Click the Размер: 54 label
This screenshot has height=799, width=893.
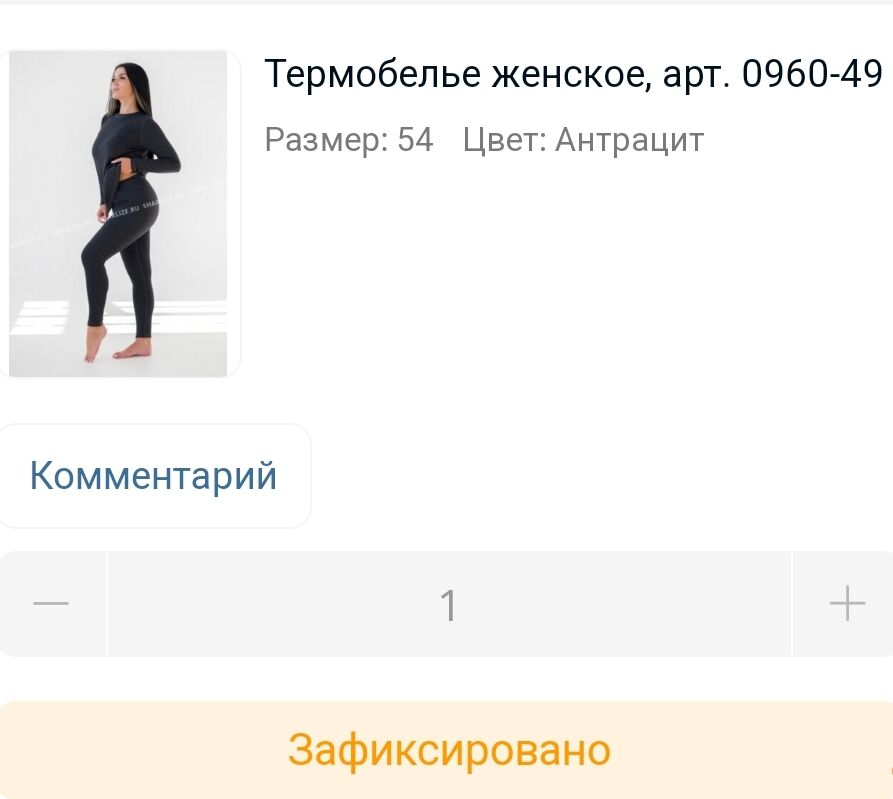tap(349, 139)
